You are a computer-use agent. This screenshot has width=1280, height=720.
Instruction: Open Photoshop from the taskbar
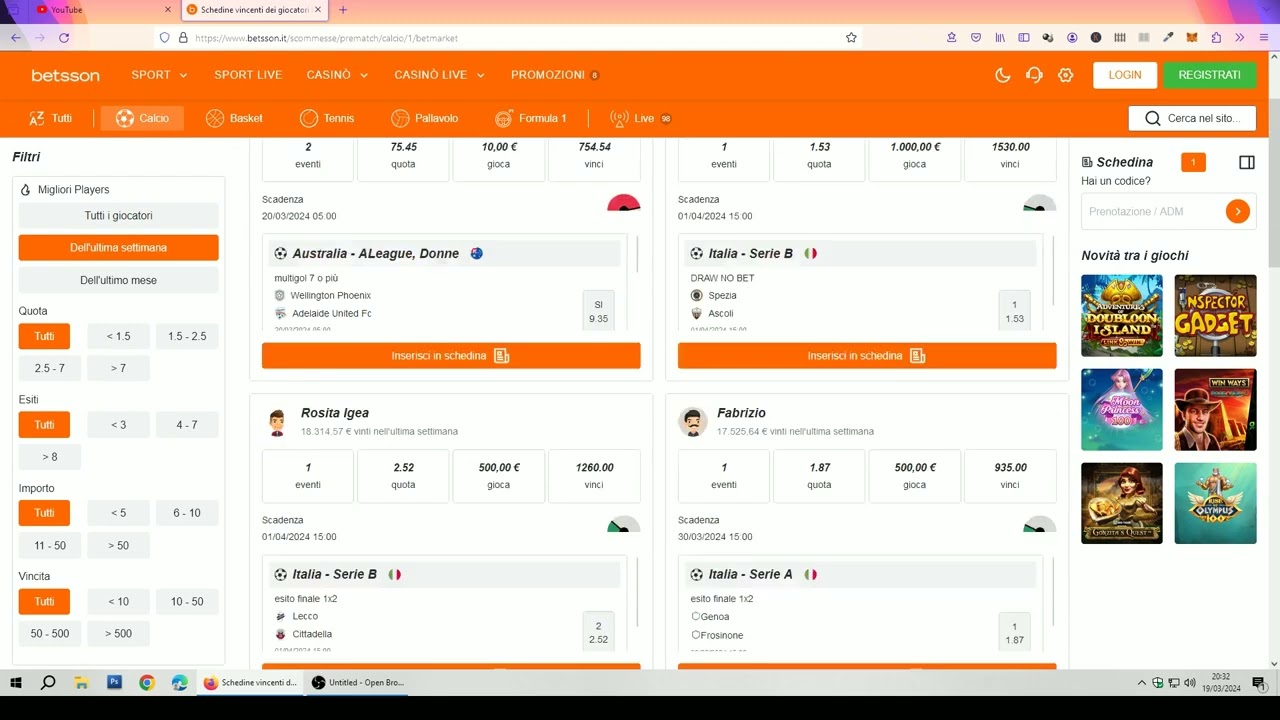tap(114, 683)
